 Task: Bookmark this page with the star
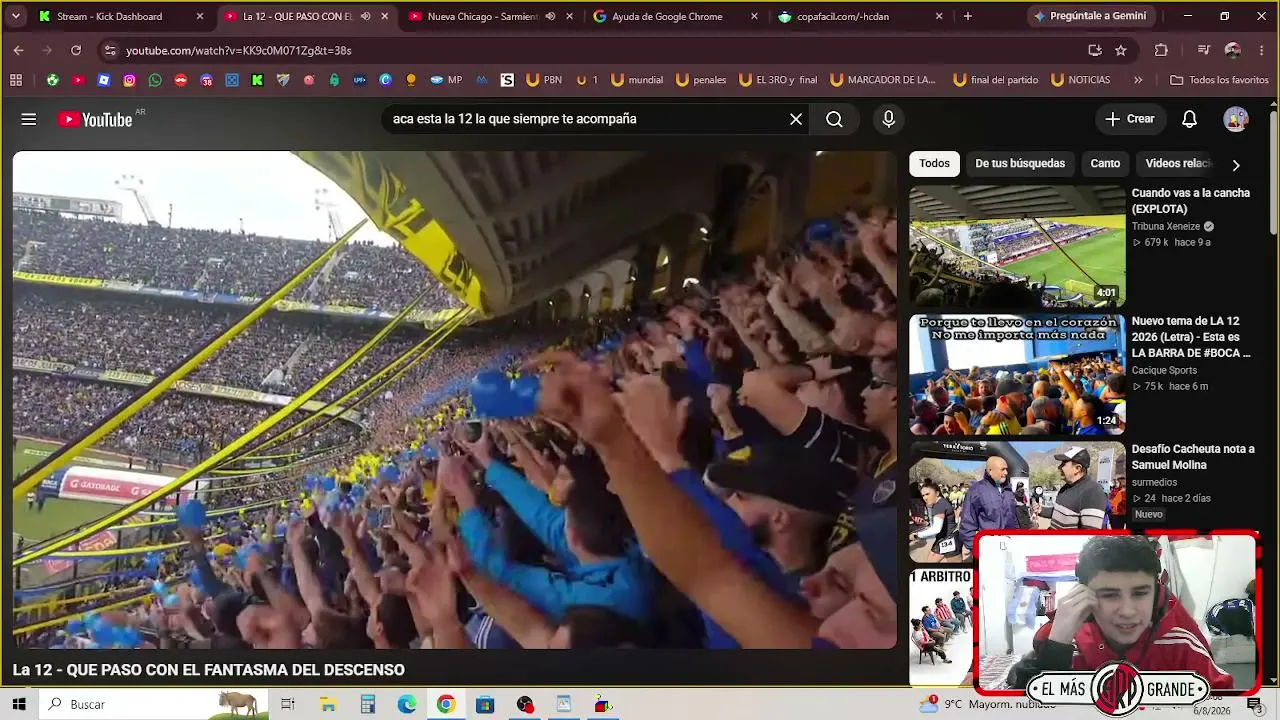[1121, 50]
